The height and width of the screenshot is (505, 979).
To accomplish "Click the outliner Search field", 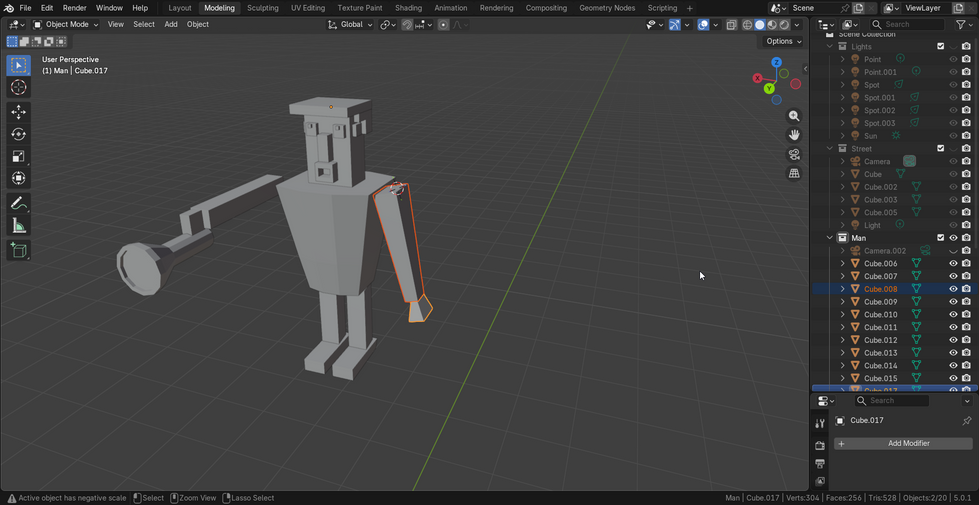I will pyautogui.click(x=907, y=24).
